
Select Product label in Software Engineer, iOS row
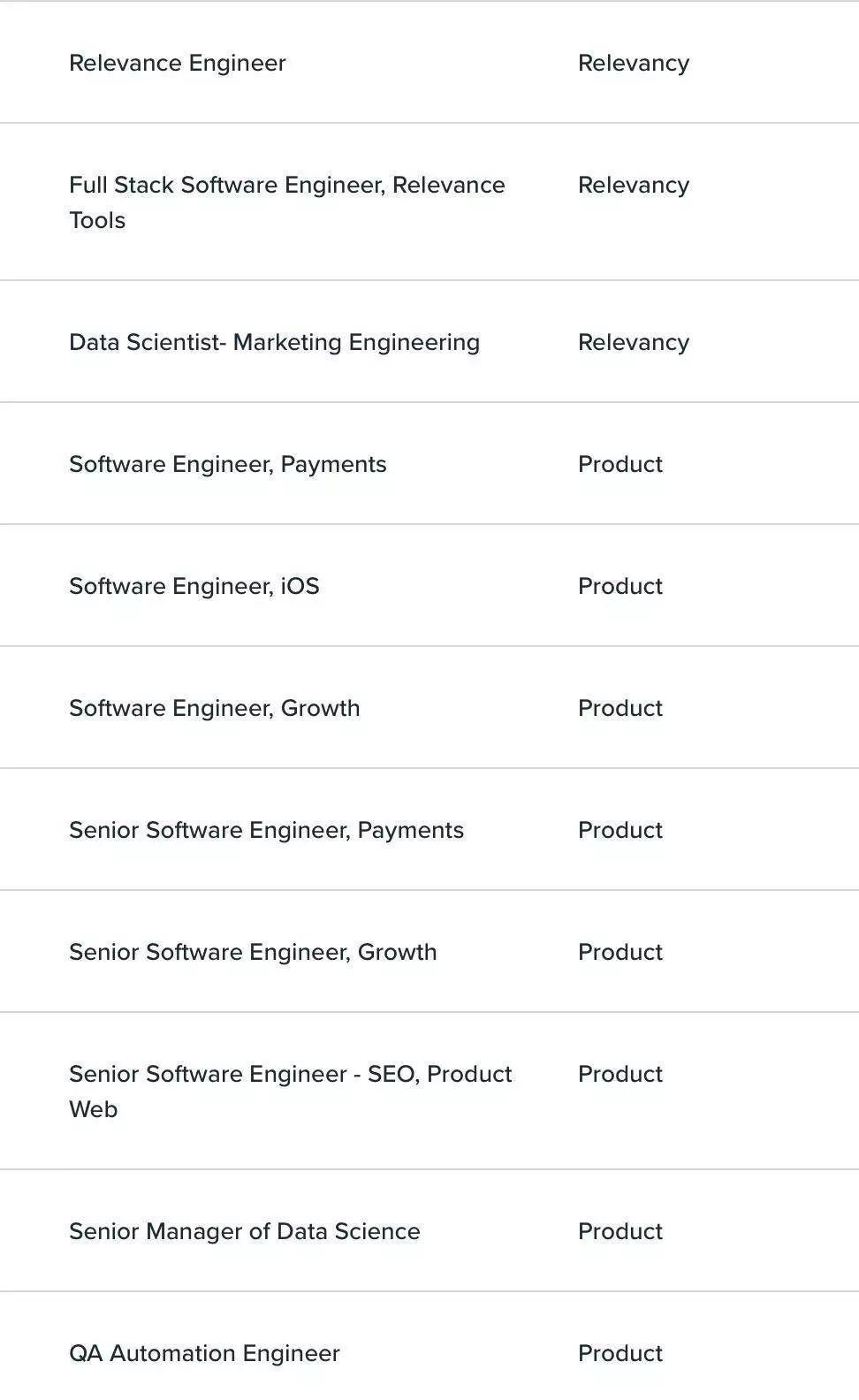coord(620,586)
